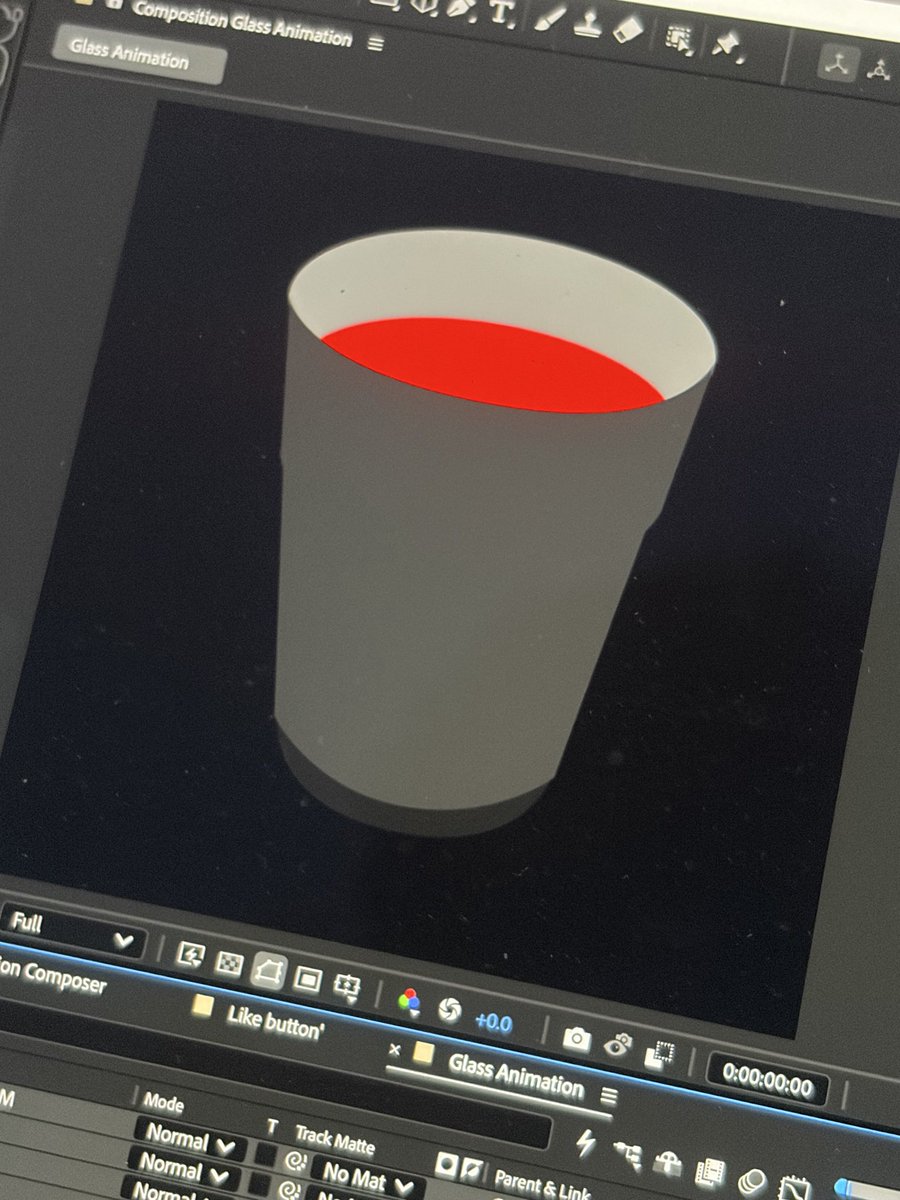Click the +0.0 exposure value

(493, 1021)
